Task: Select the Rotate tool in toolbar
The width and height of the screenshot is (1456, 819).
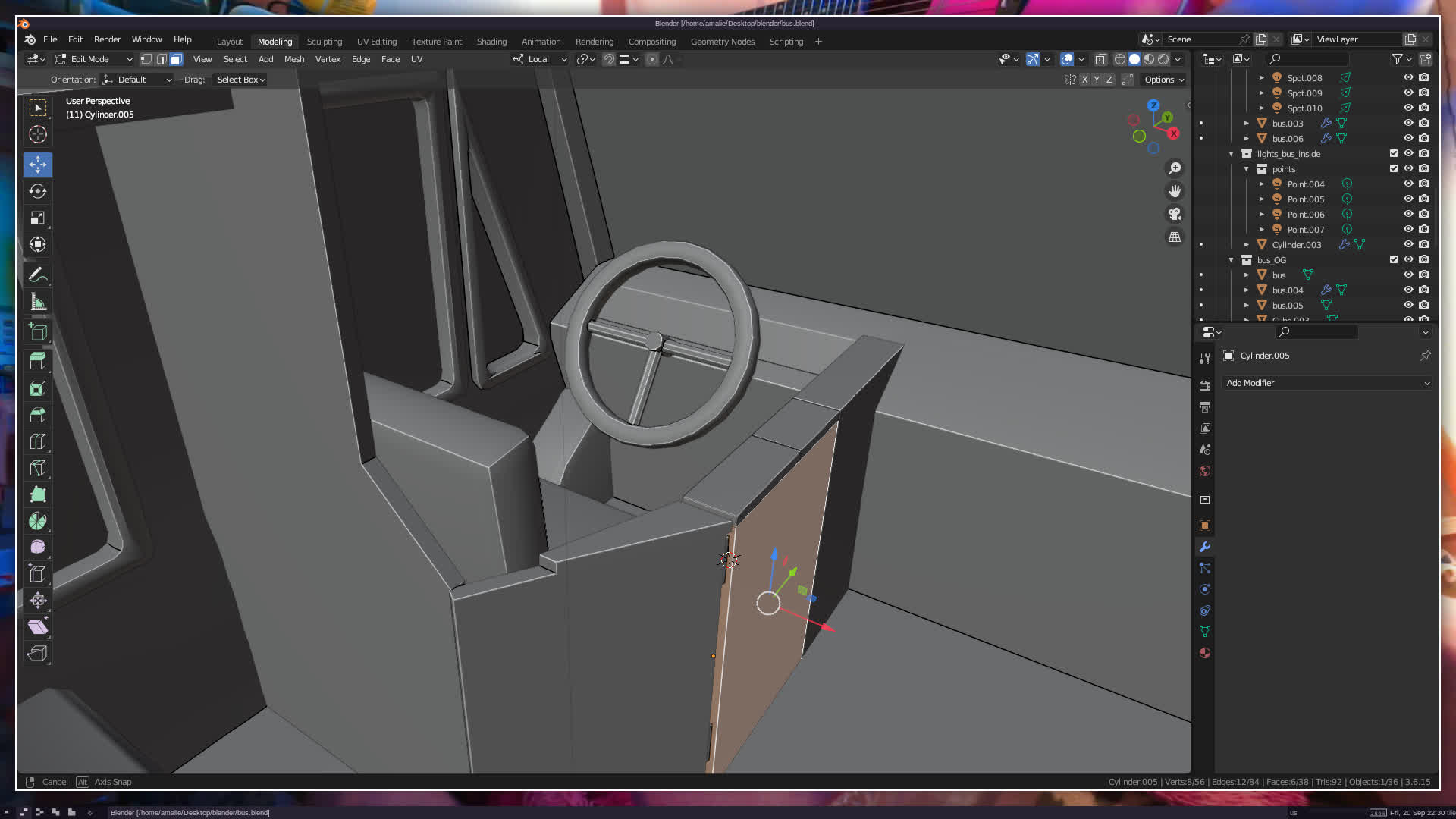Action: (37, 191)
